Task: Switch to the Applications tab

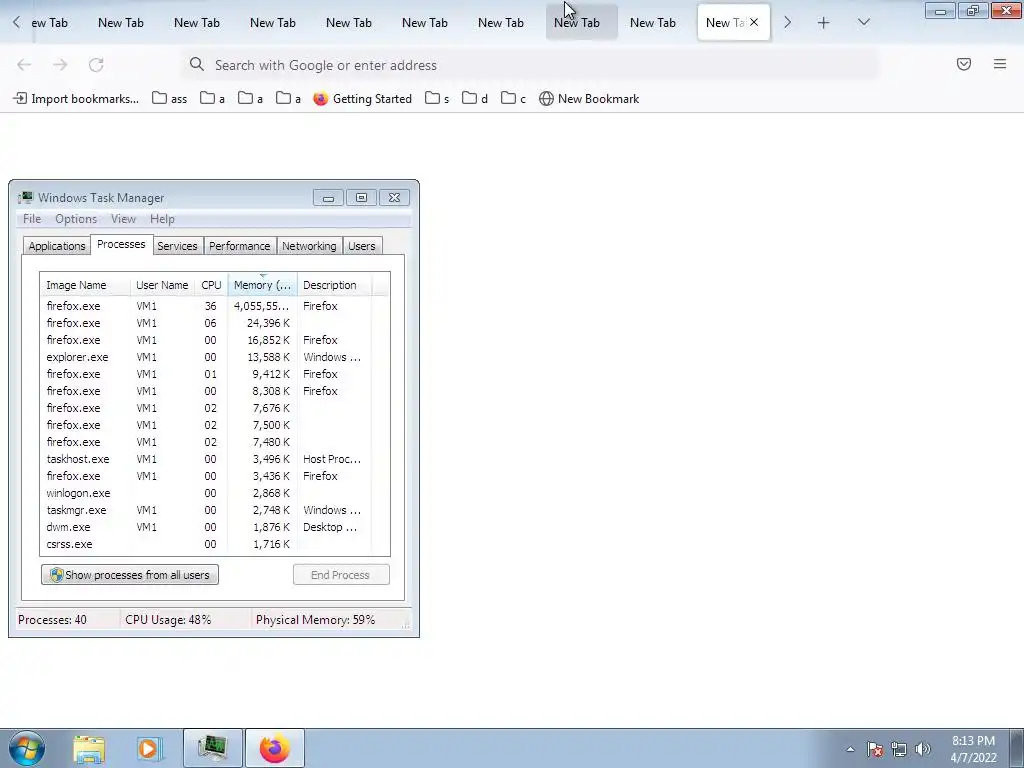Action: [57, 246]
